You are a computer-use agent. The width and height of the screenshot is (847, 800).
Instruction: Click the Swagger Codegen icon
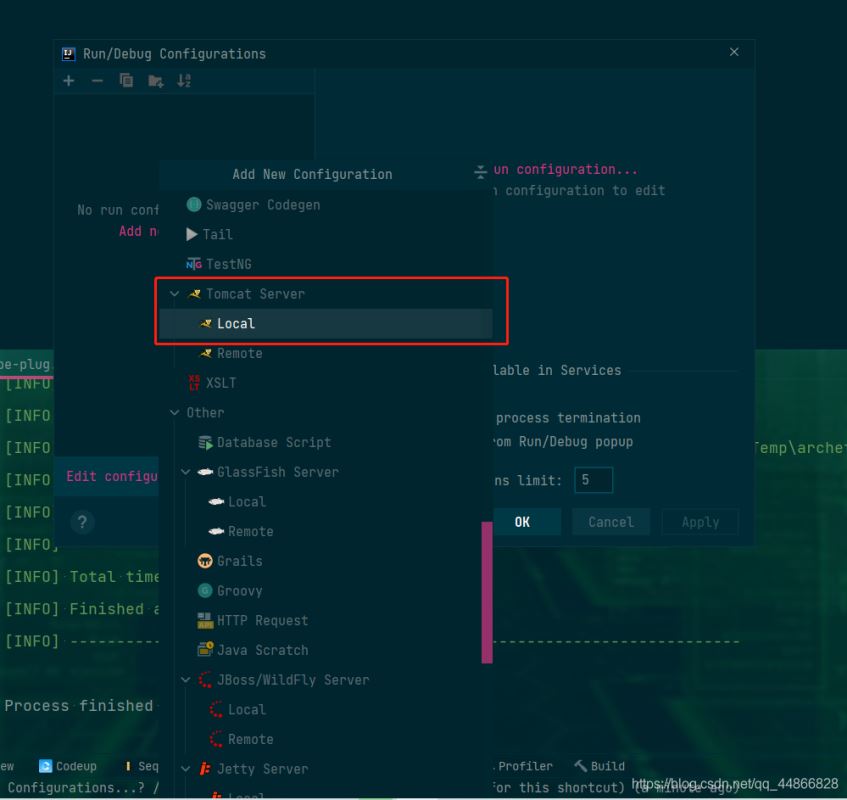click(x=193, y=205)
